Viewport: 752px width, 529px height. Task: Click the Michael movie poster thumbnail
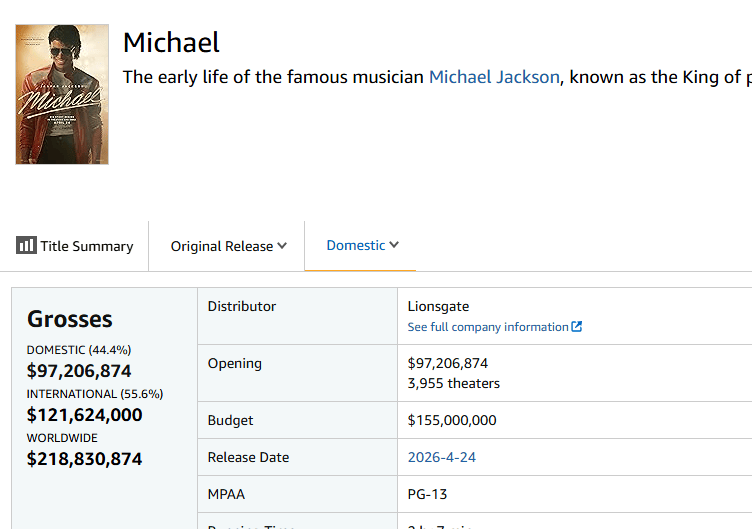(62, 94)
